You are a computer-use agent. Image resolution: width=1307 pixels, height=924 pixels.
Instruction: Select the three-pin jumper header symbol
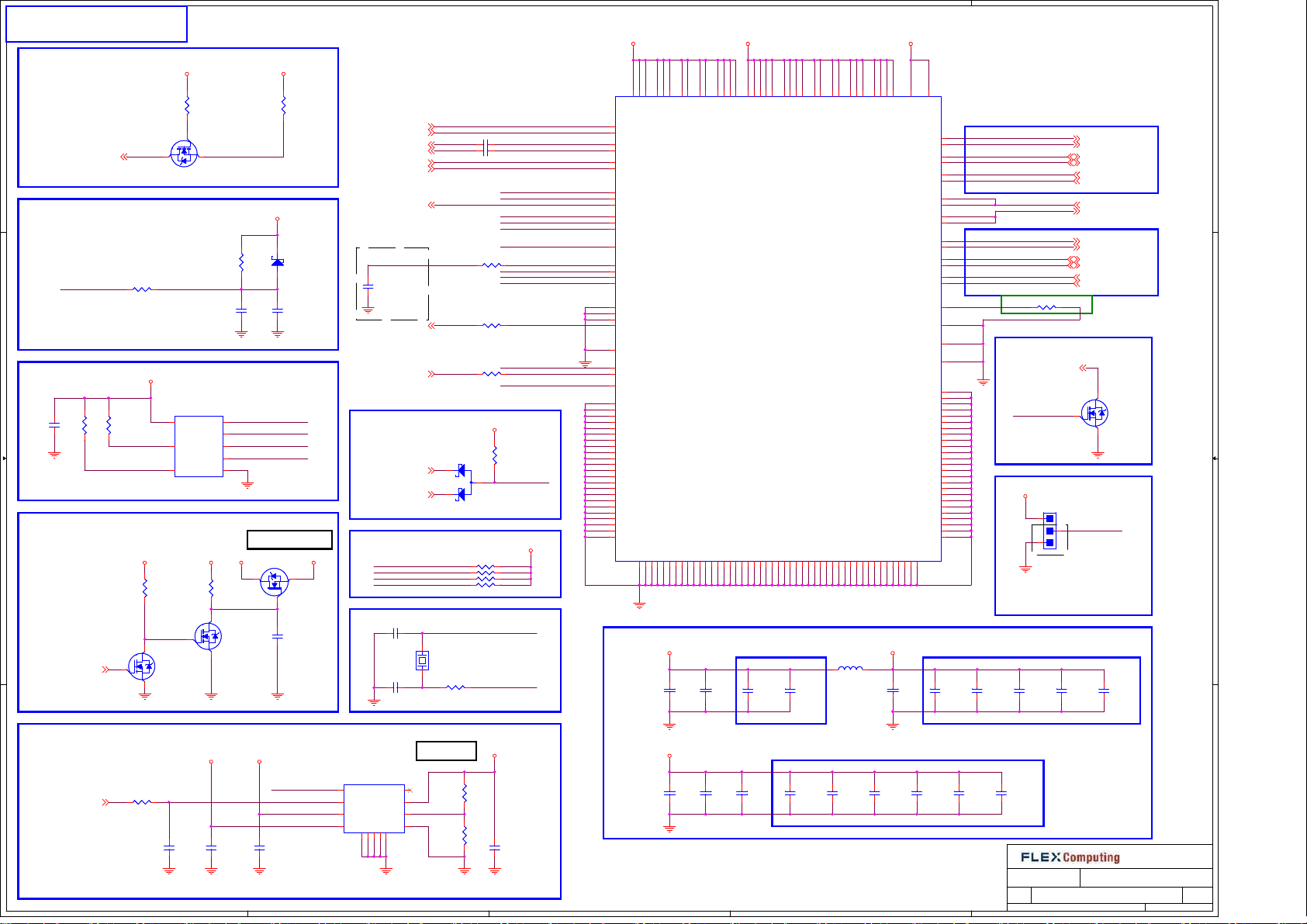pos(1049,531)
